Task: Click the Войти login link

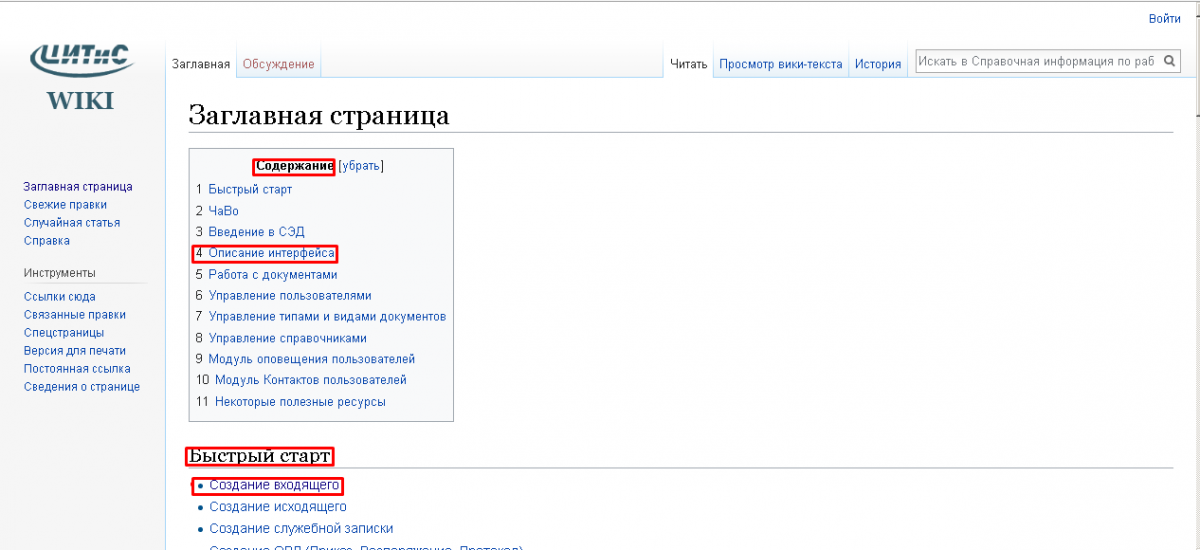Action: (x=1164, y=18)
